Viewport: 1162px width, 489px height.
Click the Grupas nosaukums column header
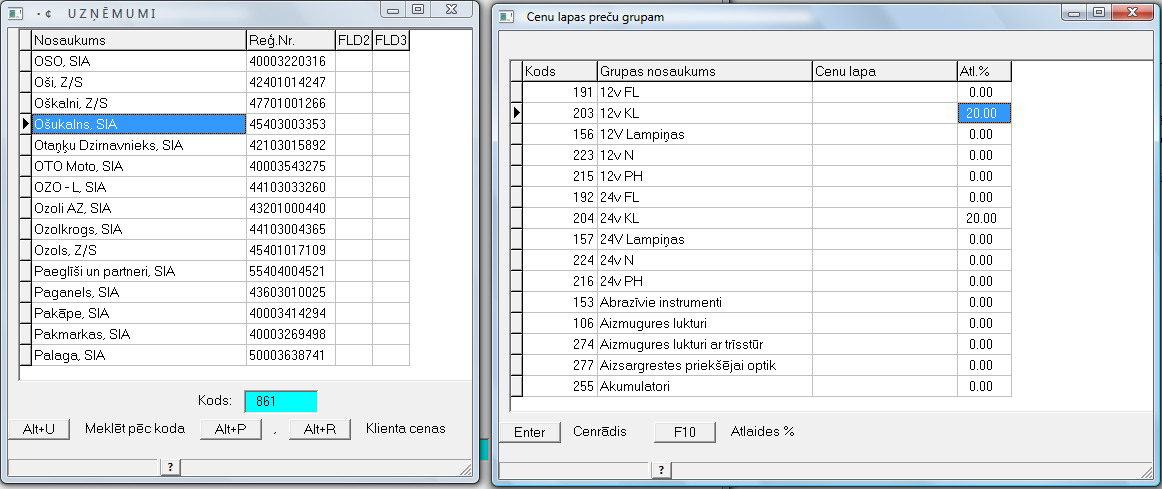point(704,71)
